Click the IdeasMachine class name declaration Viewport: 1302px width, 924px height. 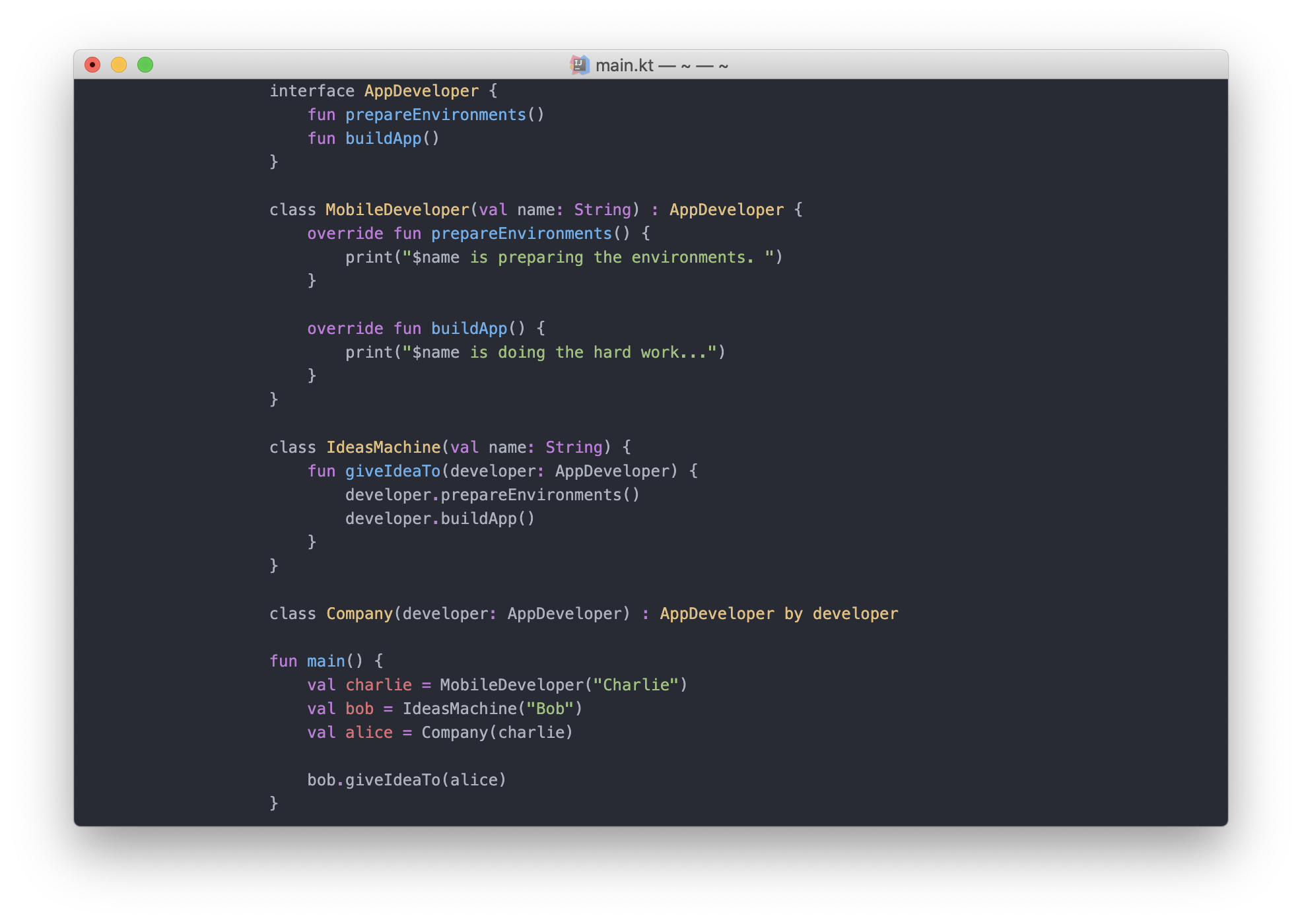pyautogui.click(x=383, y=447)
